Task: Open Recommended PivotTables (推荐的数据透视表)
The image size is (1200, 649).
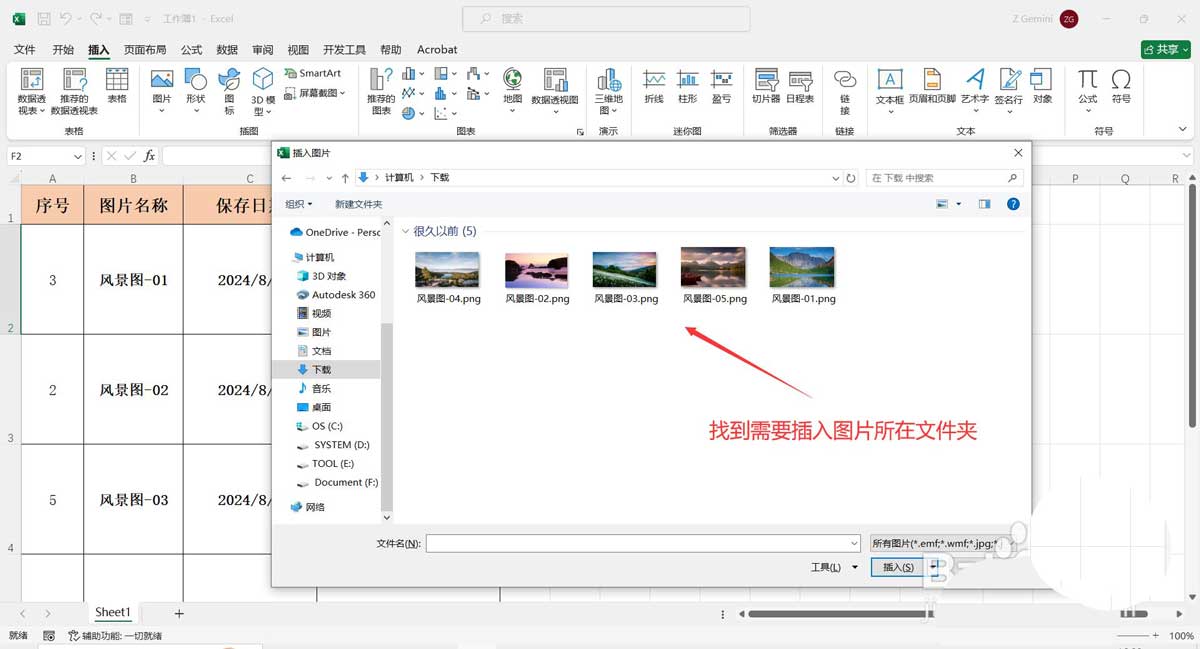Action: tap(74, 91)
